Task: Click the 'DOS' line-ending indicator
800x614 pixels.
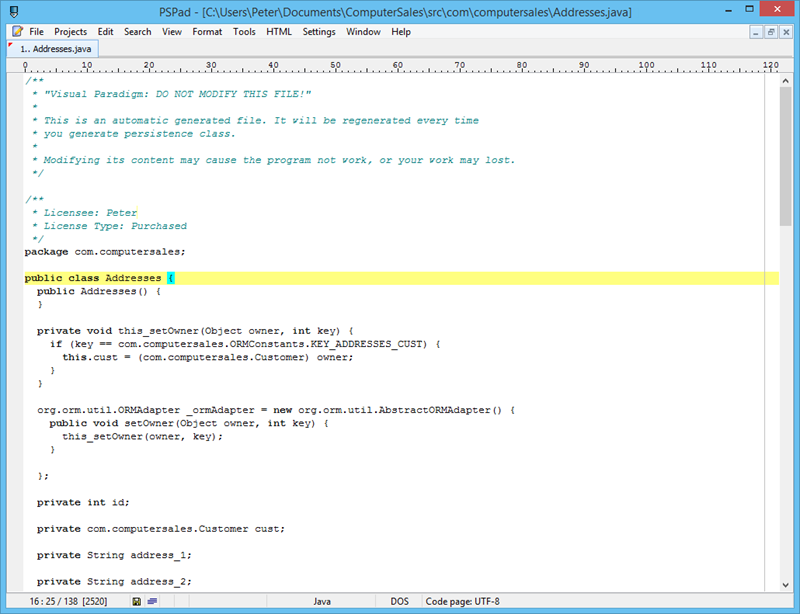Action: pos(399,601)
